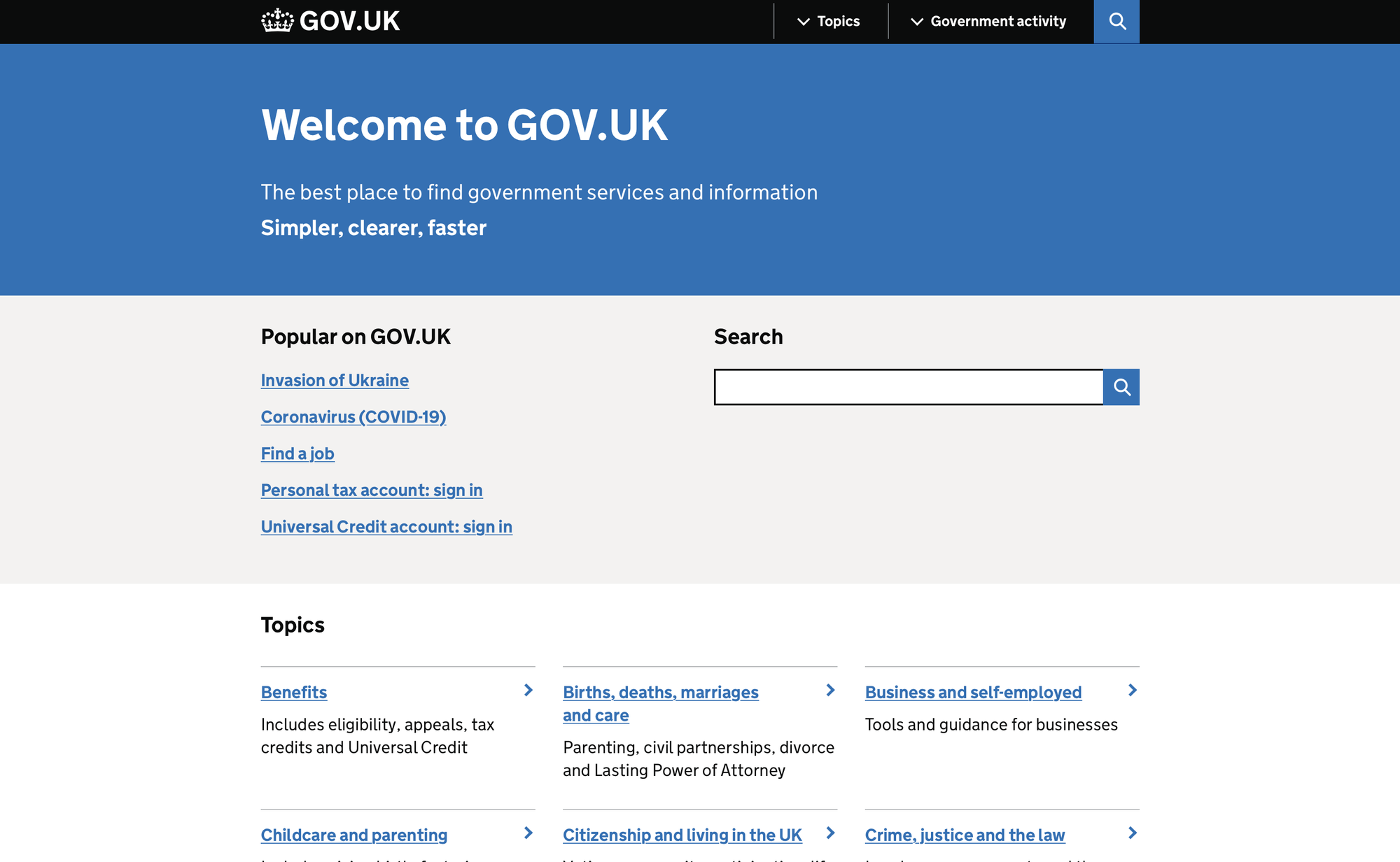Image resolution: width=1400 pixels, height=862 pixels.
Task: Click the chevron beside Business and self-employed
Action: pyautogui.click(x=1133, y=691)
